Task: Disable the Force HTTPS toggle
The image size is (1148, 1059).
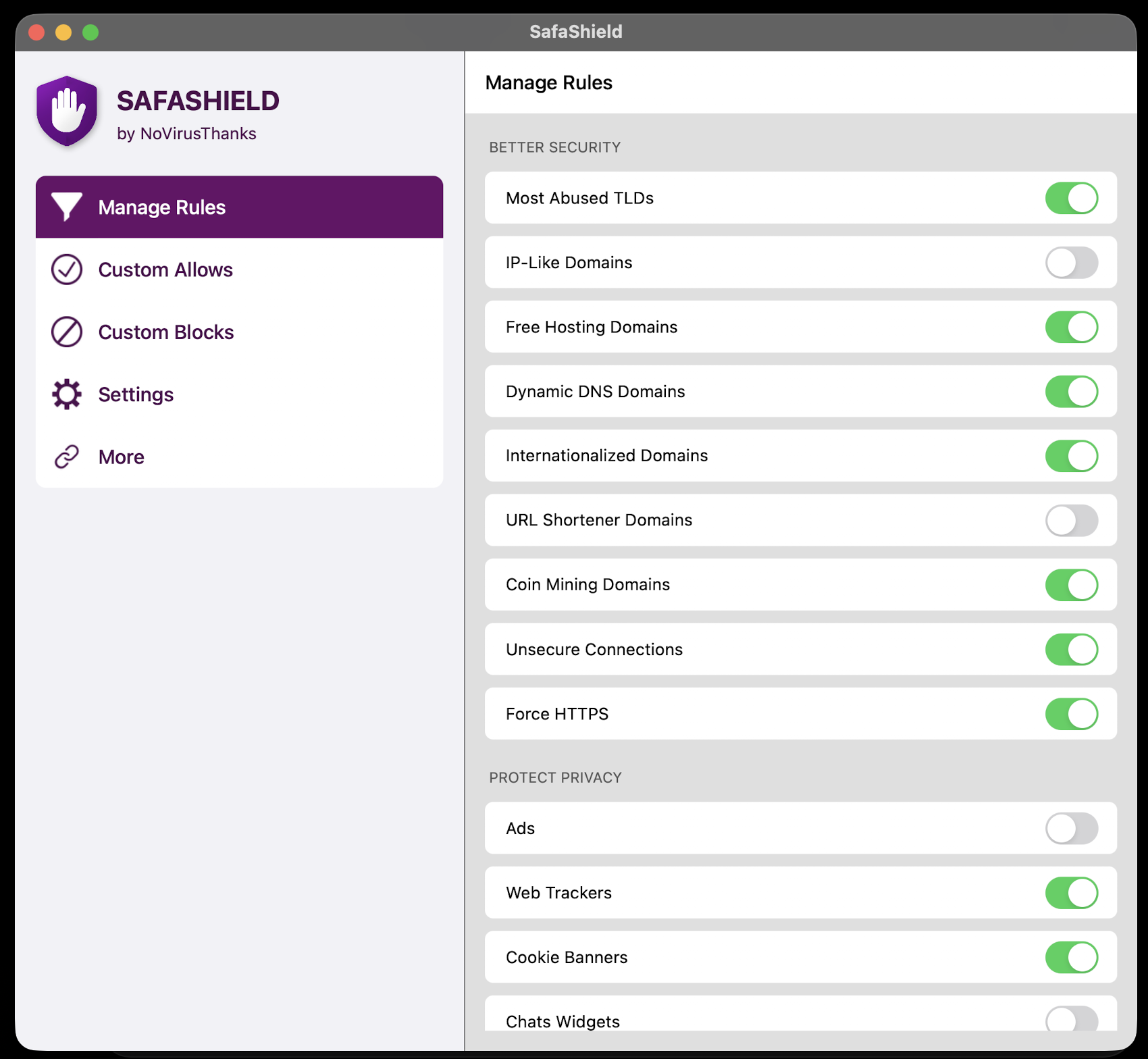Action: (1072, 714)
